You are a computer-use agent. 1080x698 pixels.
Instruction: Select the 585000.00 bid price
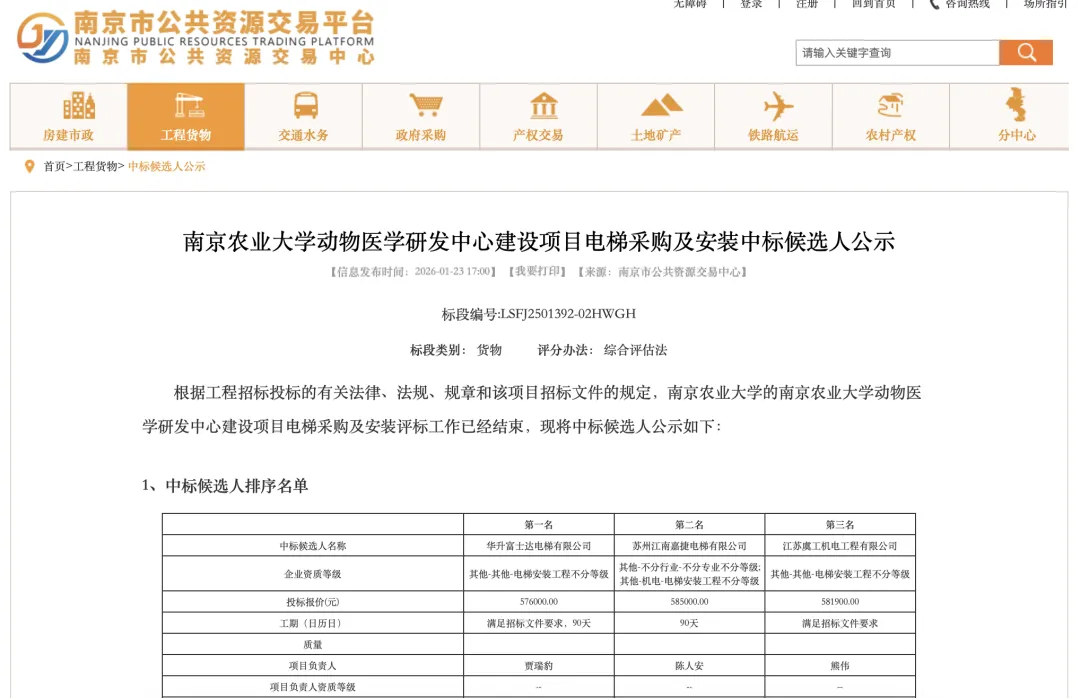point(689,602)
